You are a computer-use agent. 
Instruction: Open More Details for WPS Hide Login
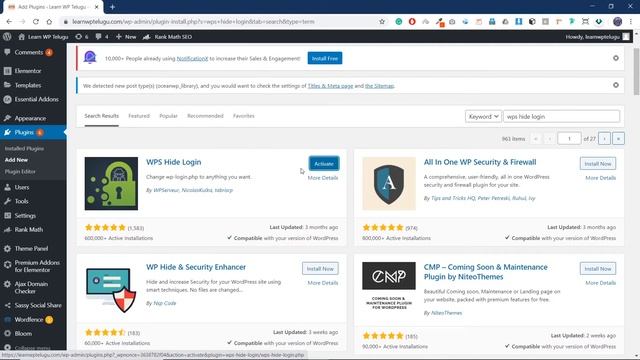point(322,178)
